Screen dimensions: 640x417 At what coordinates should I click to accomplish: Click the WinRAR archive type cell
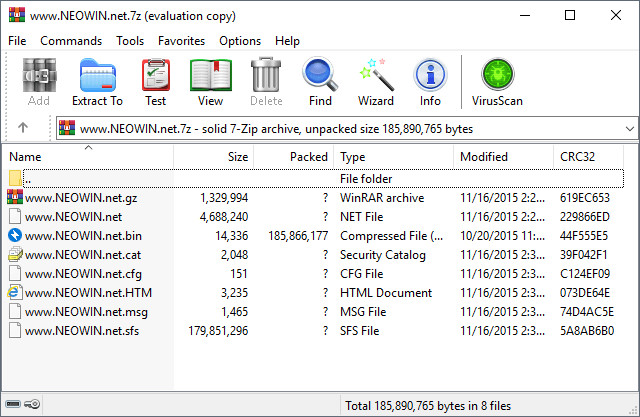[x=382, y=198]
